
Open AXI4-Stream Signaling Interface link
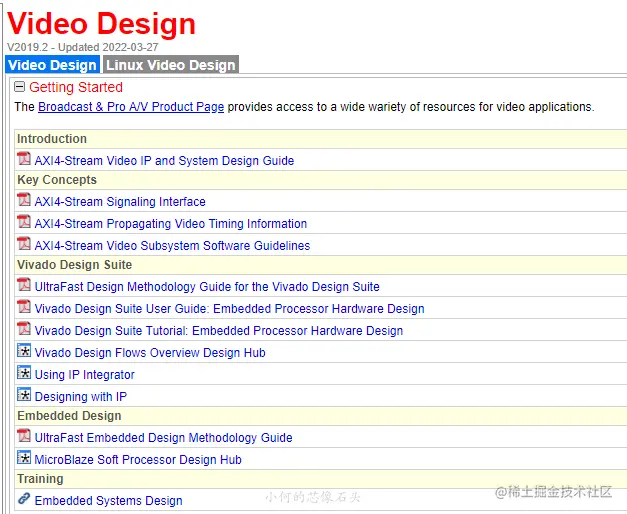click(120, 202)
